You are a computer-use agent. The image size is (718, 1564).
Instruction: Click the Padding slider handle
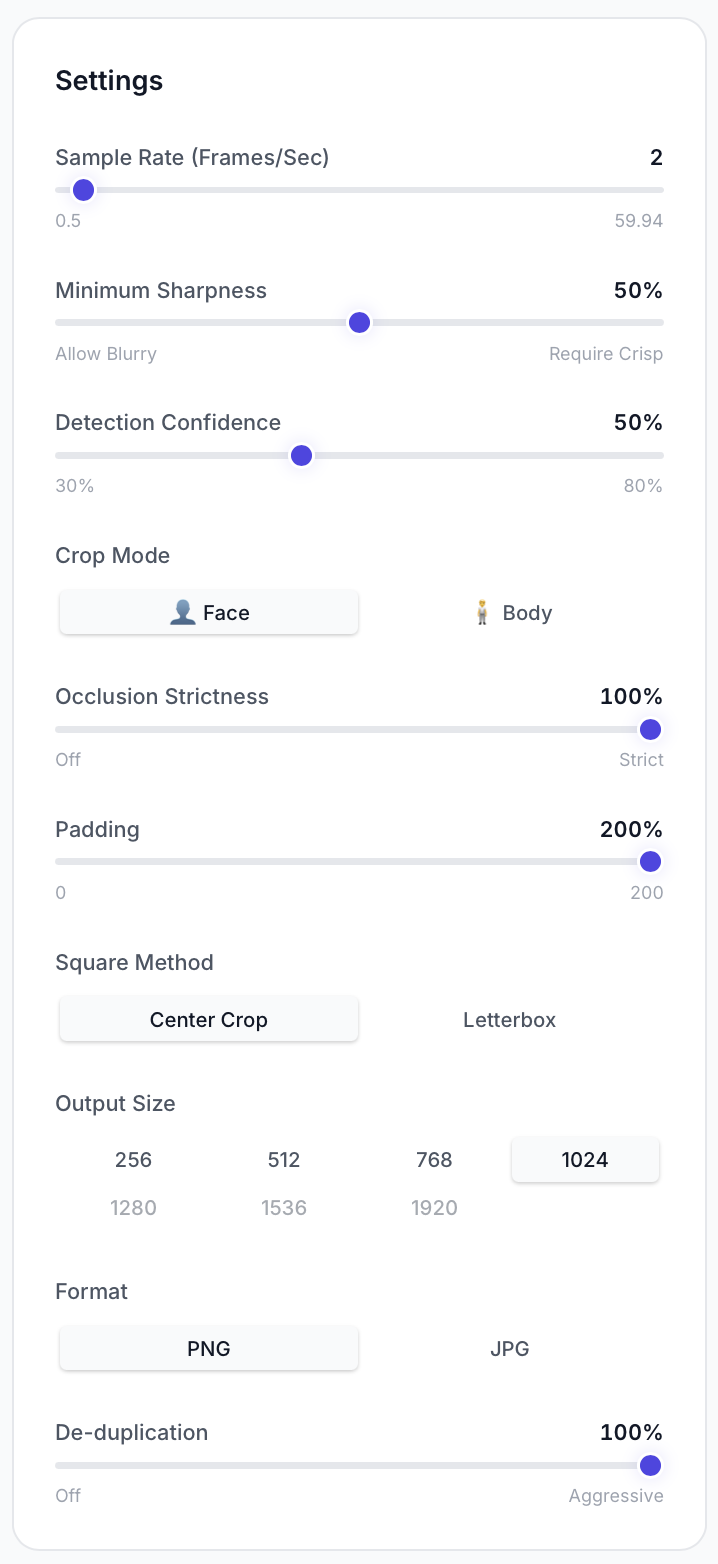tap(650, 861)
